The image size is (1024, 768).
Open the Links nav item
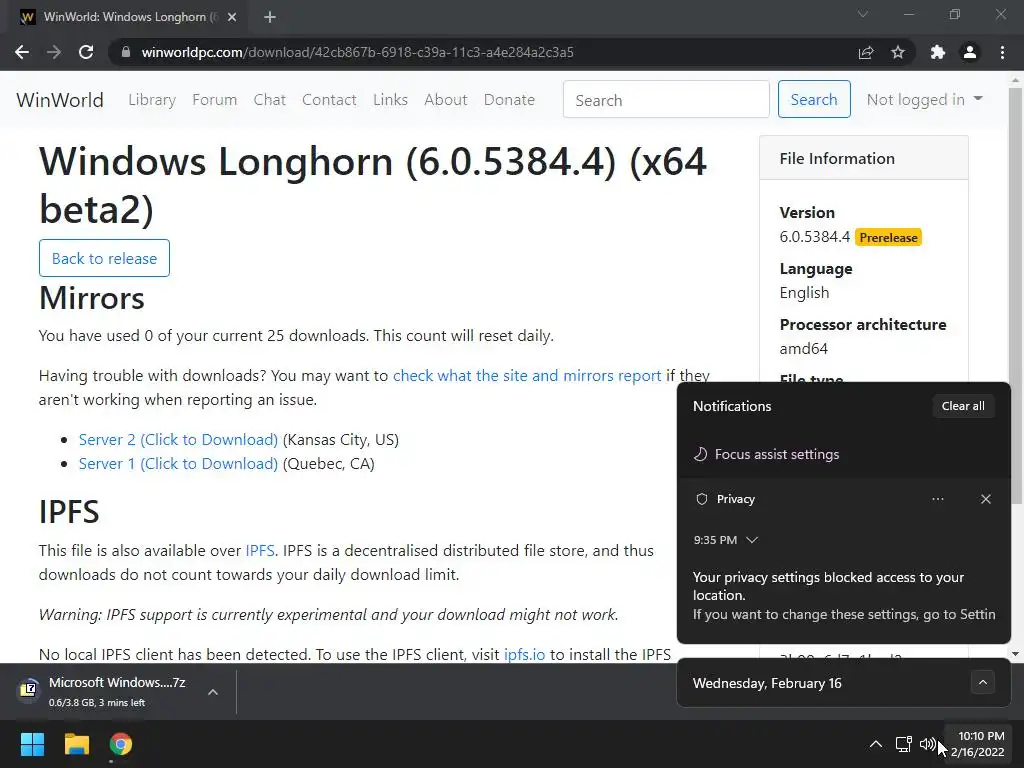pyautogui.click(x=391, y=100)
